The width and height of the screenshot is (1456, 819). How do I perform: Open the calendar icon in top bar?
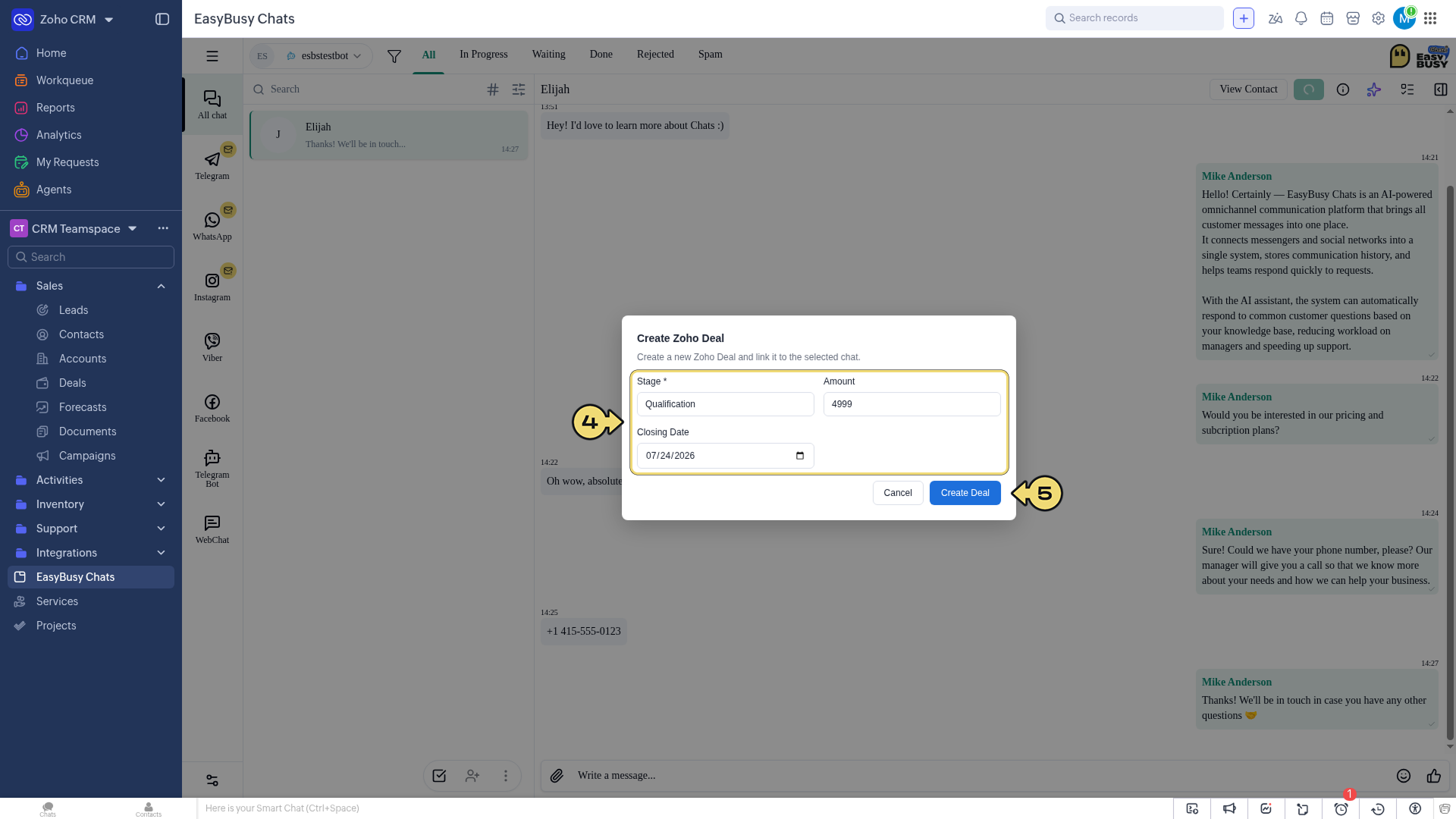pos(1327,18)
